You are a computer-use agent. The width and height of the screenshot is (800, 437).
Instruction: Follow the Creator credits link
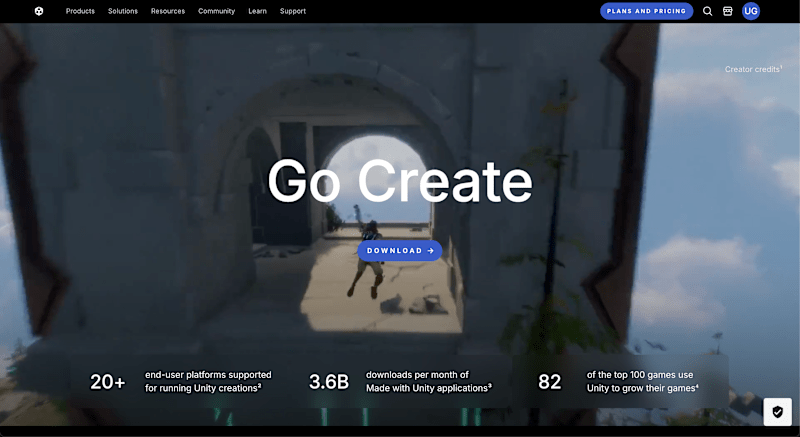[753, 69]
